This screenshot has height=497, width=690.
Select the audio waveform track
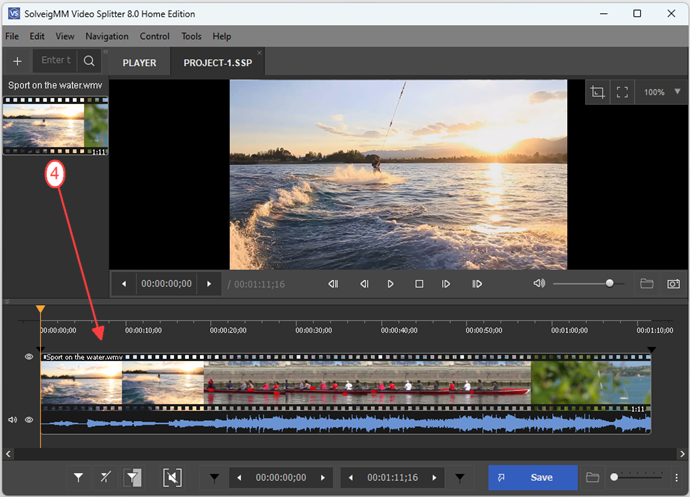point(346,423)
